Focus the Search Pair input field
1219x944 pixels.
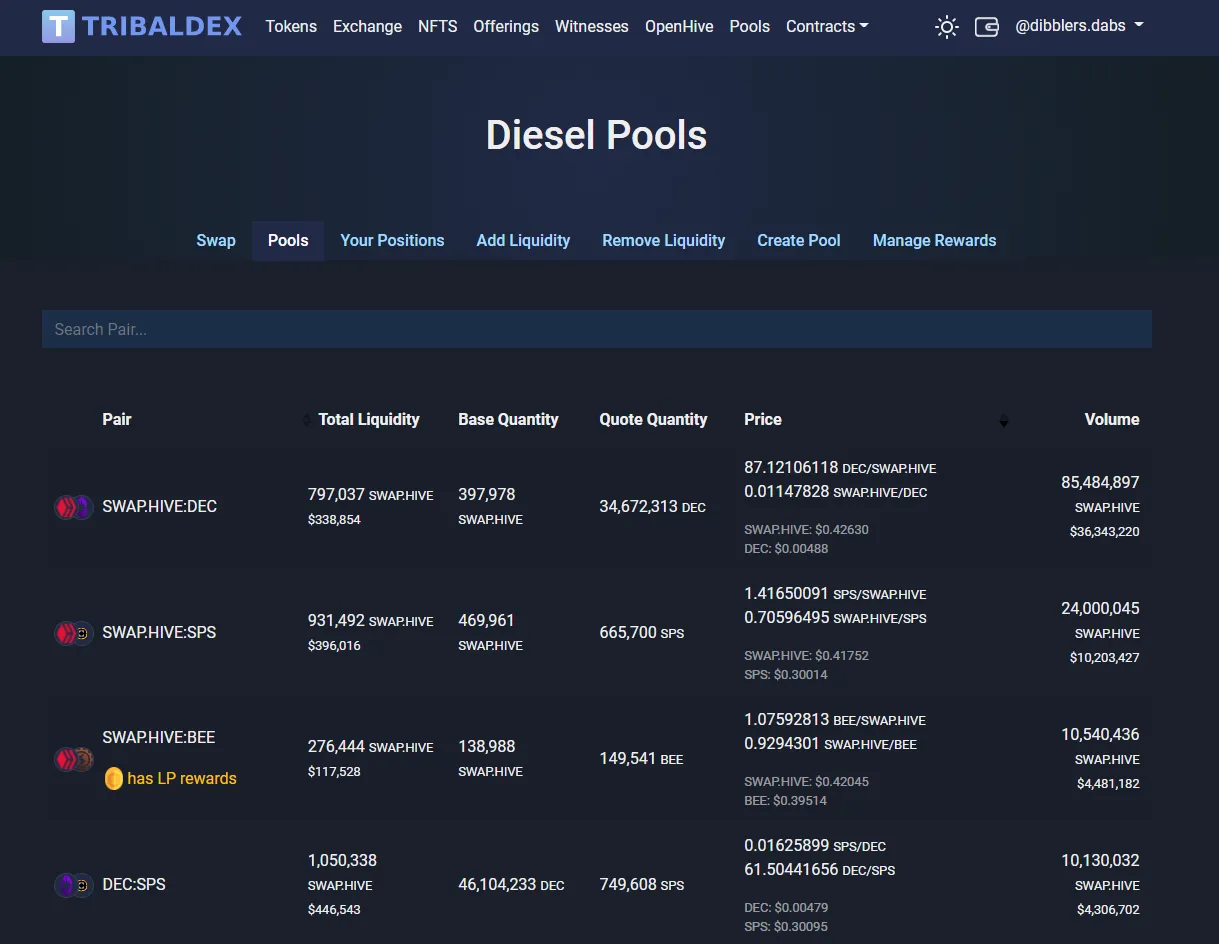(x=597, y=329)
